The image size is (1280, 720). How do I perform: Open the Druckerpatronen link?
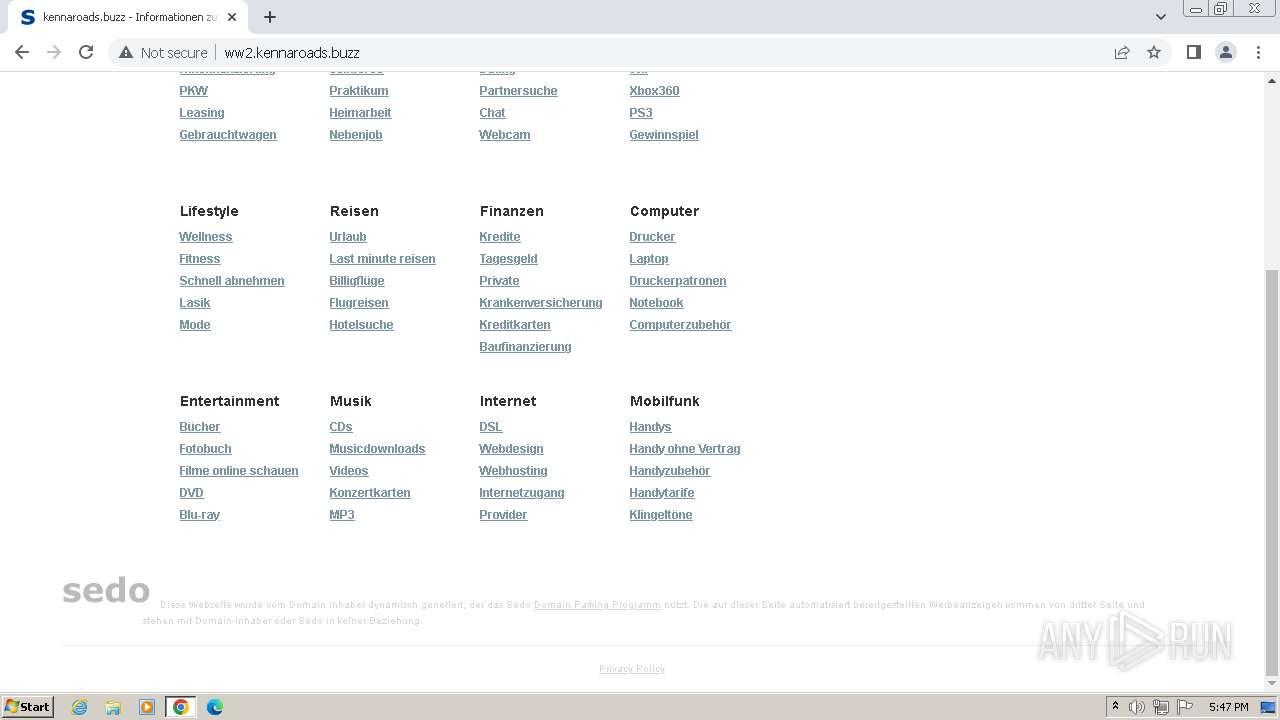[x=678, y=281]
